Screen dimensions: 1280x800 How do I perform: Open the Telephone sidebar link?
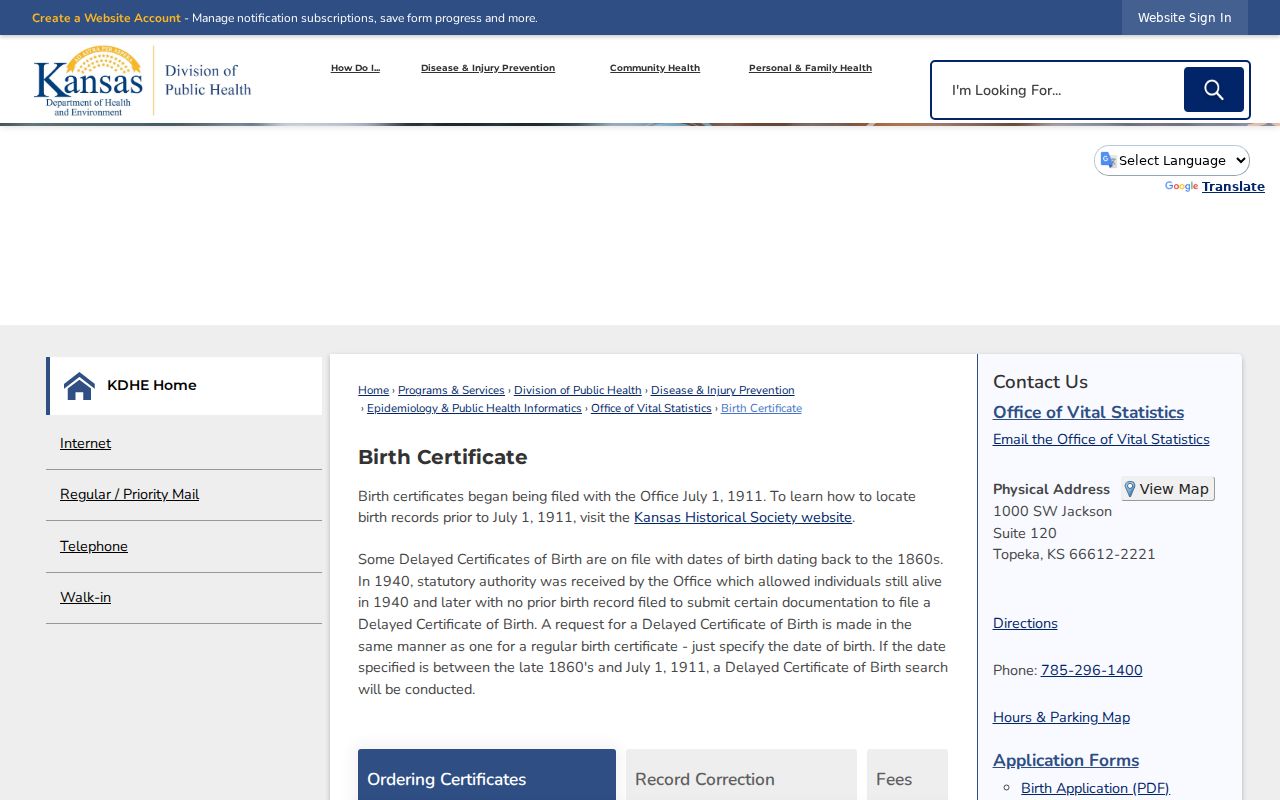(94, 547)
